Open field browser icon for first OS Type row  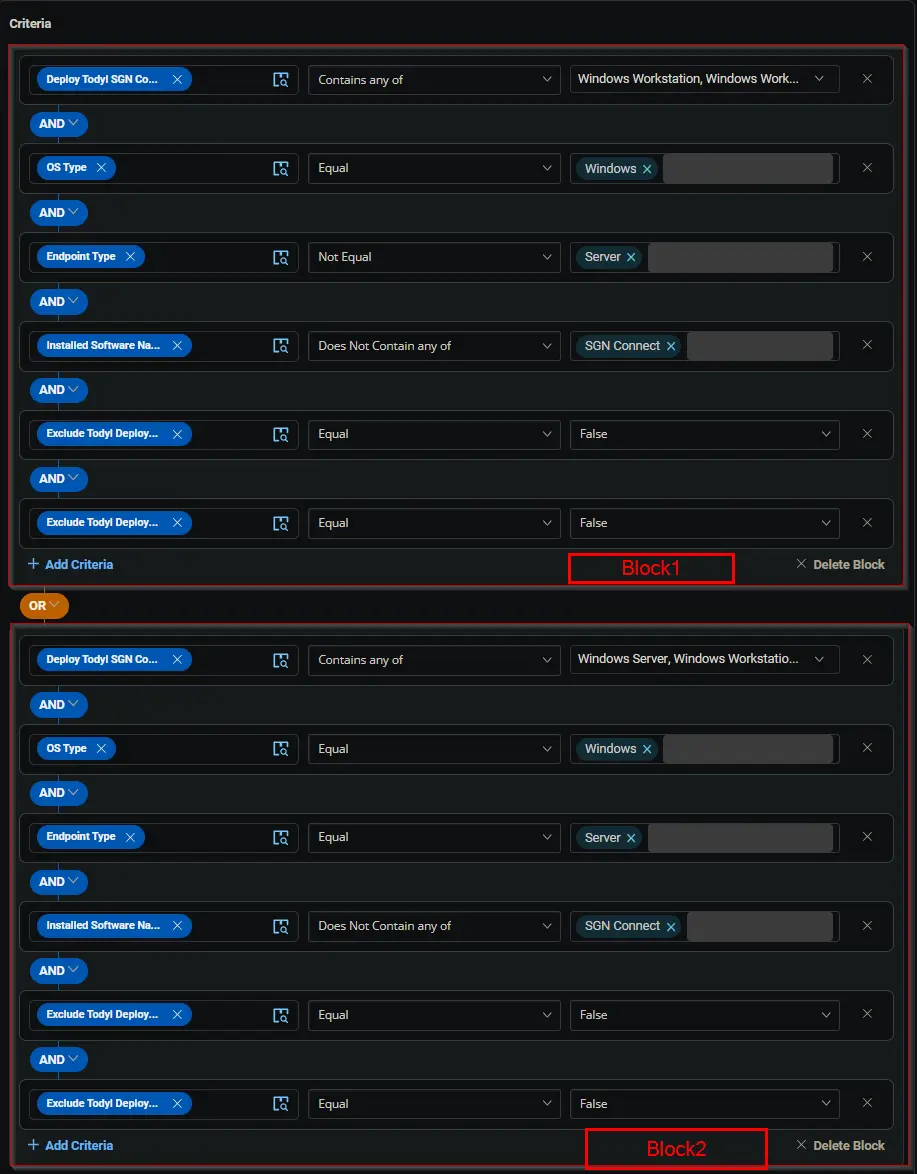(x=281, y=168)
